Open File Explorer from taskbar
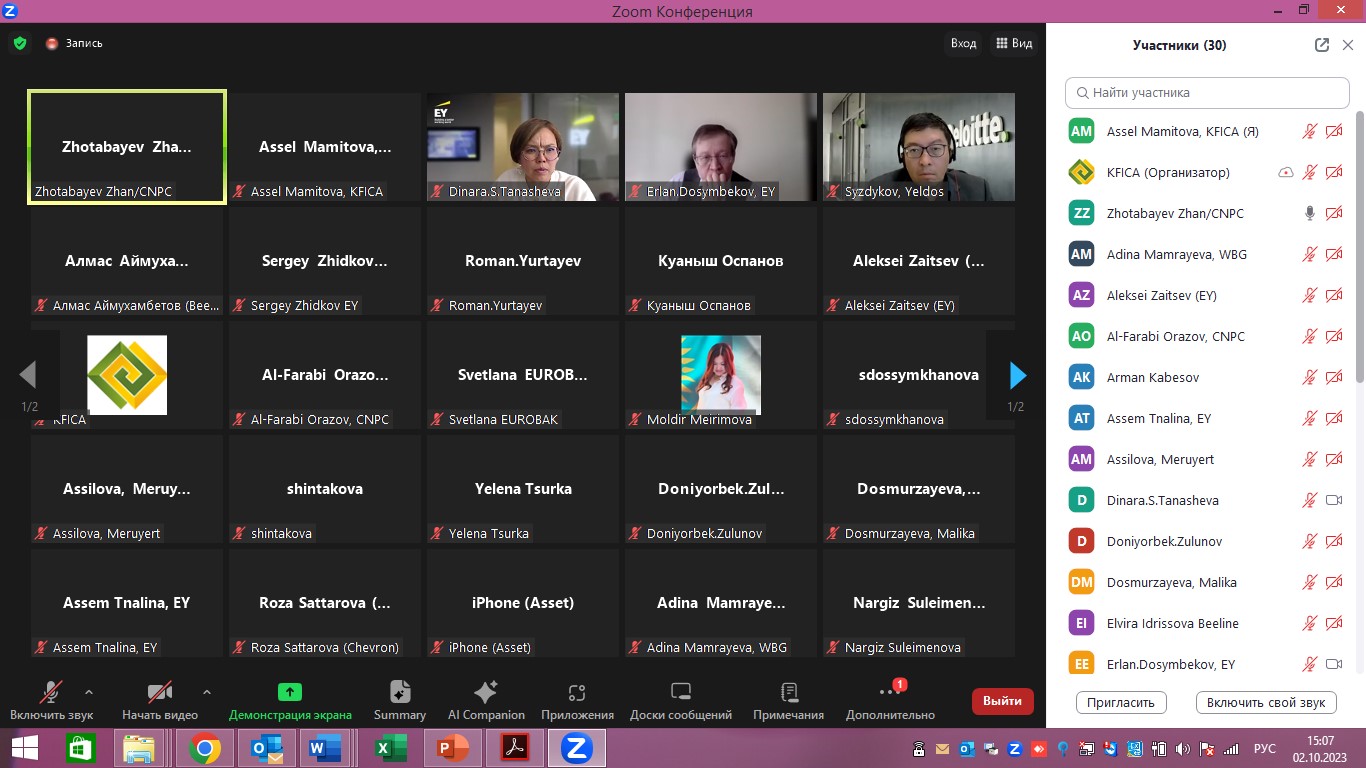The height and width of the screenshot is (768, 1366). [x=139, y=748]
